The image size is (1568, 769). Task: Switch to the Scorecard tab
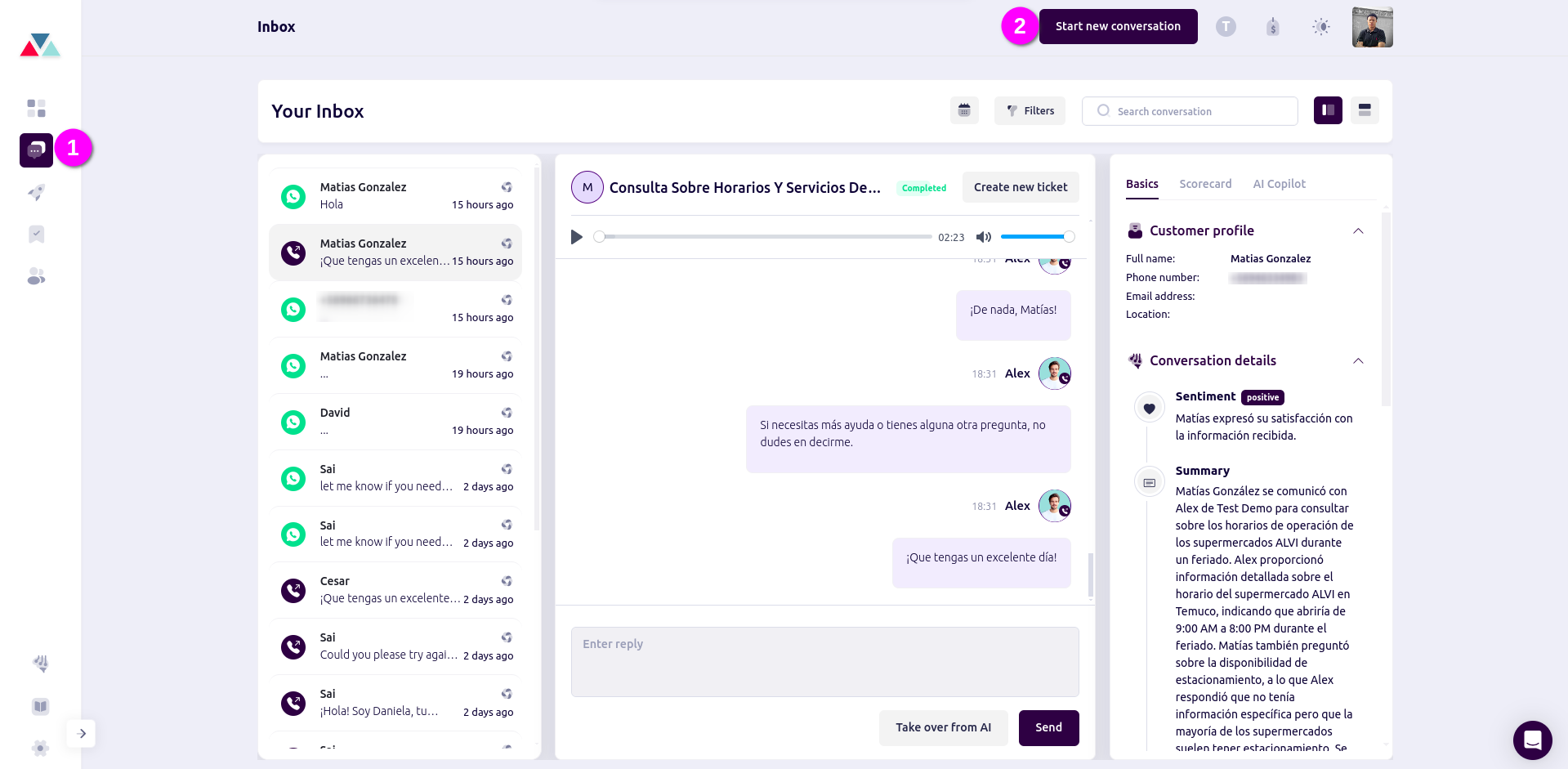(1205, 184)
